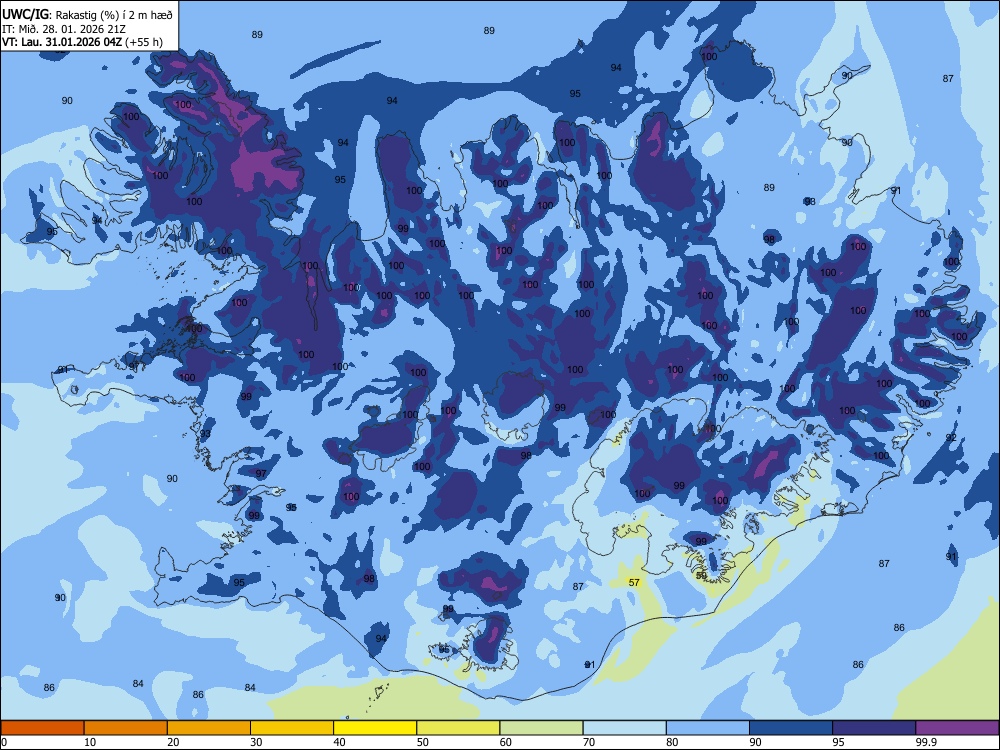Click the 'UWC/IG: Rakastig (%) í 2 m hæð' title

pyautogui.click(x=87, y=14)
